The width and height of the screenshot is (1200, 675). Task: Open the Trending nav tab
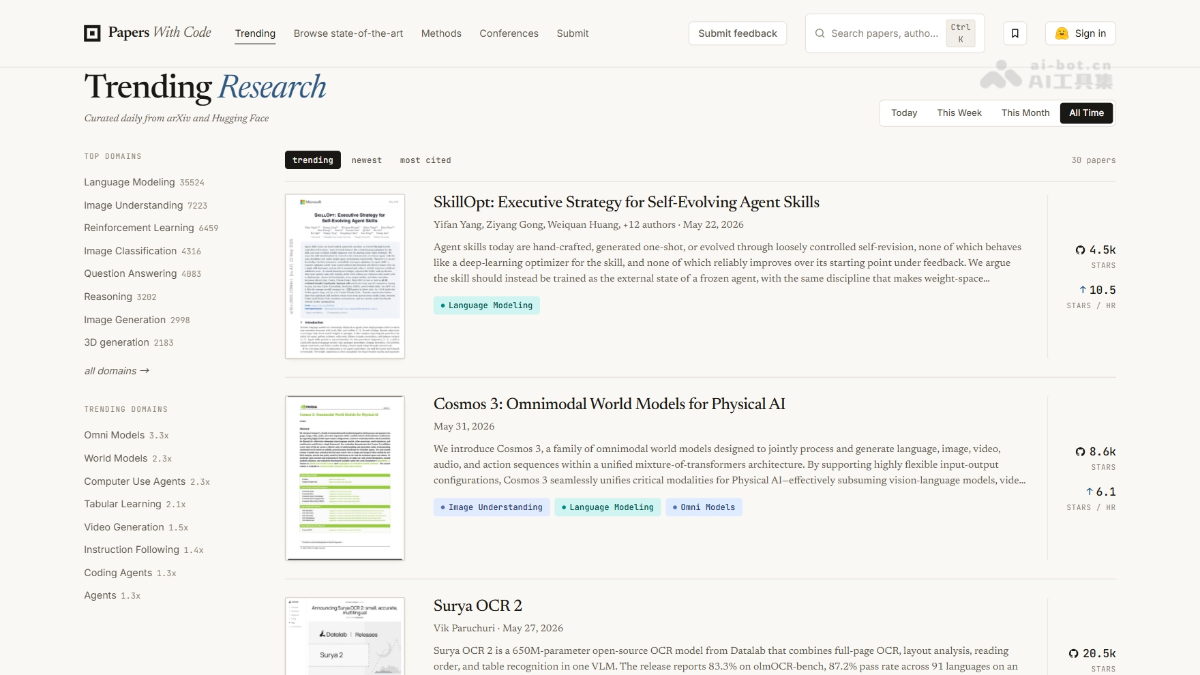click(255, 33)
